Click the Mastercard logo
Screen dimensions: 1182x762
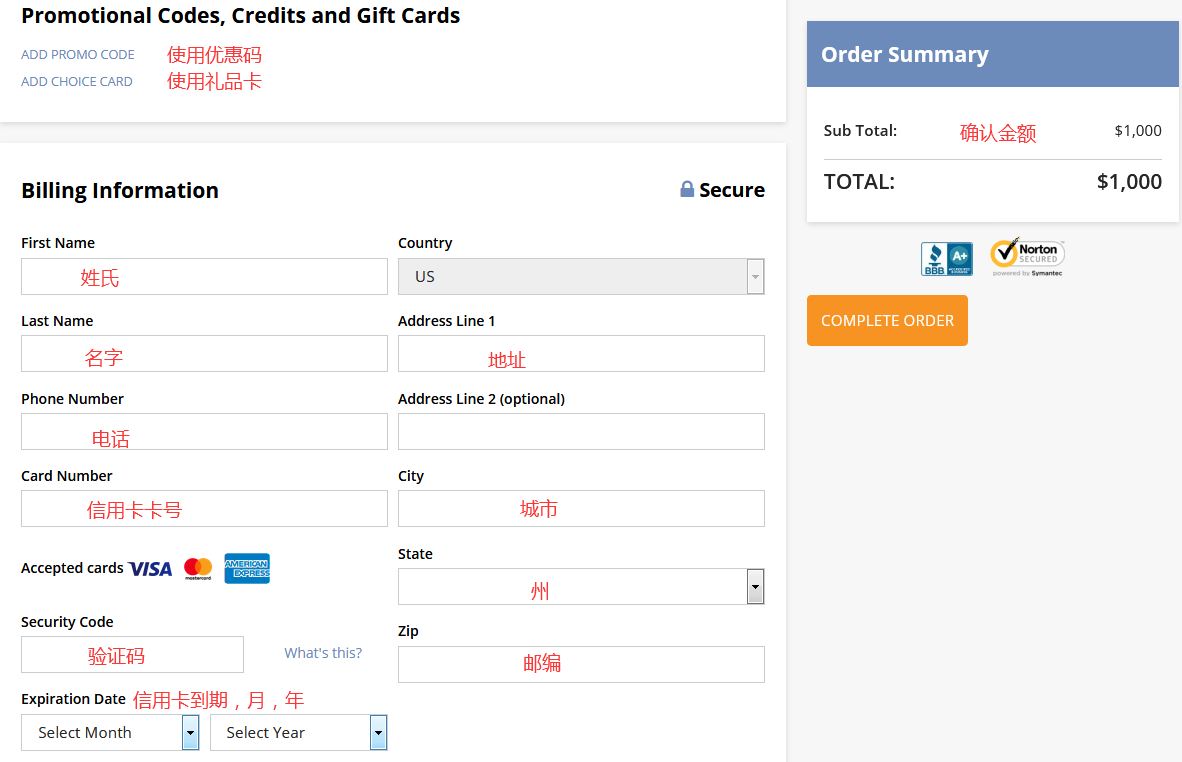click(x=198, y=569)
